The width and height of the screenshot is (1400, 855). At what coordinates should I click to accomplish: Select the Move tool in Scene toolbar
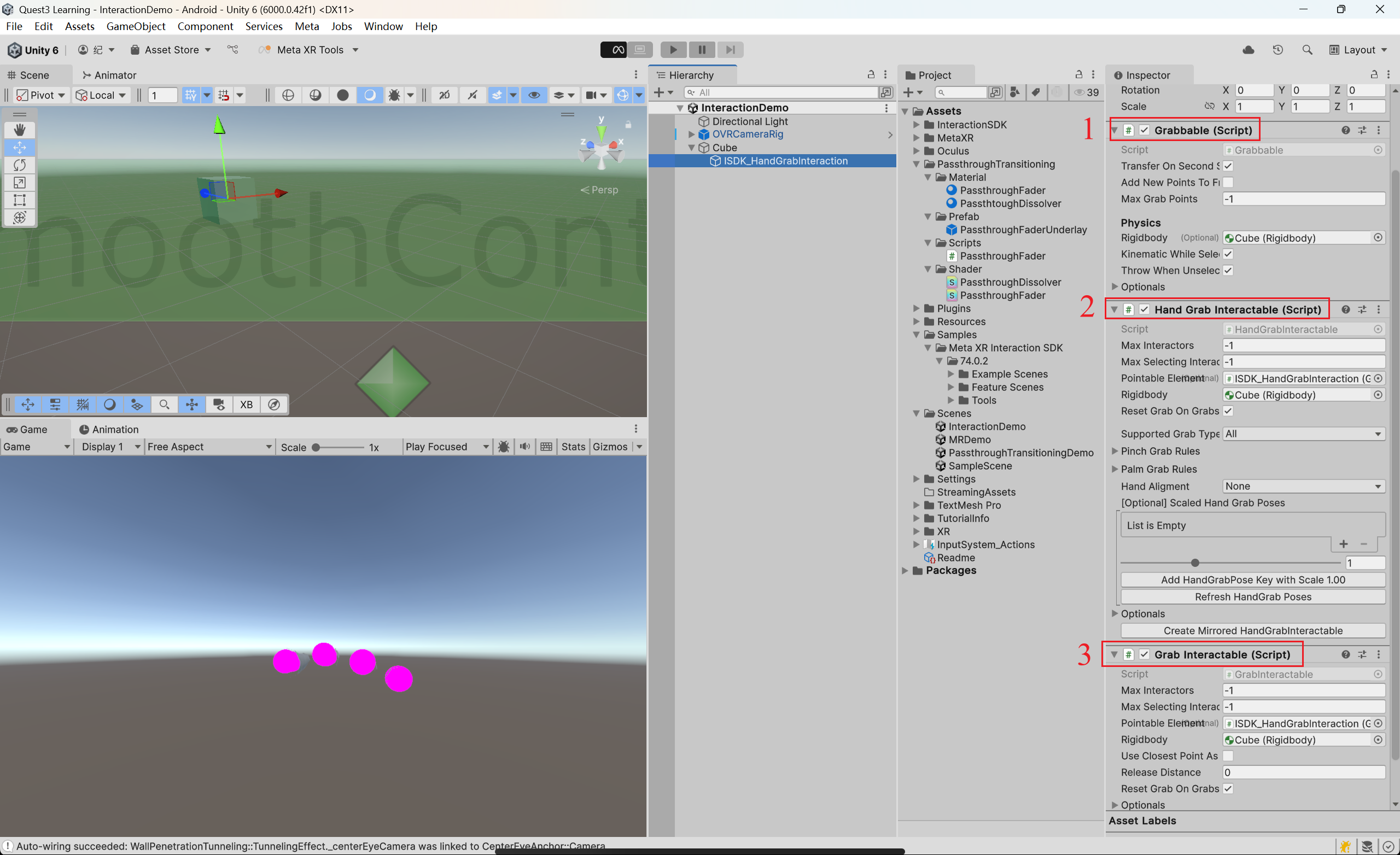tap(19, 148)
